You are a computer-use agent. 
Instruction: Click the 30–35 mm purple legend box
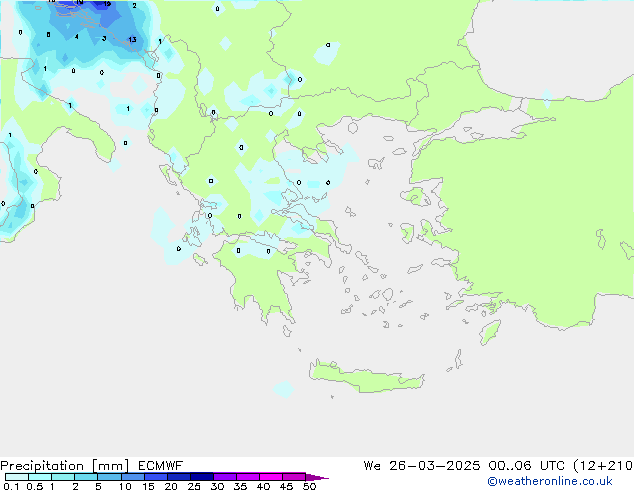(225, 477)
